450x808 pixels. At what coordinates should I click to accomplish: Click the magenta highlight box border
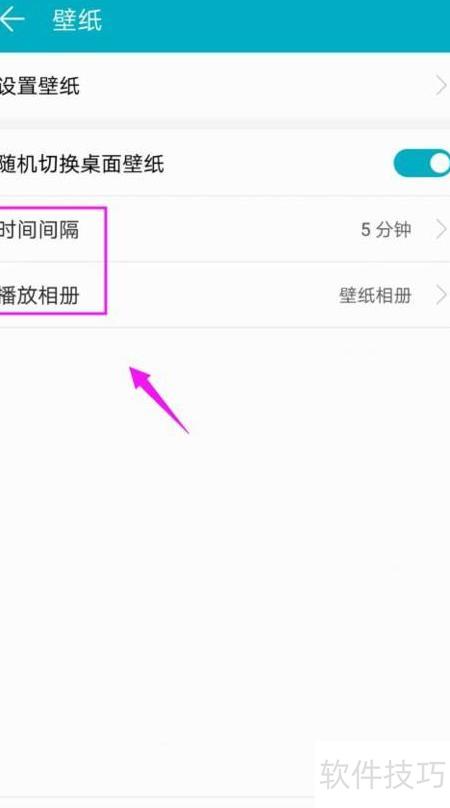click(x=106, y=260)
